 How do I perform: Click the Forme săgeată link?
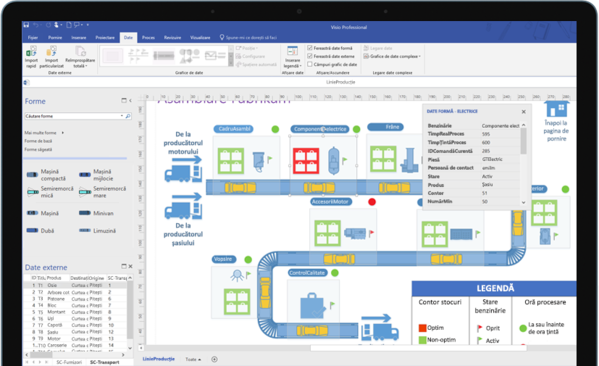tap(38, 149)
